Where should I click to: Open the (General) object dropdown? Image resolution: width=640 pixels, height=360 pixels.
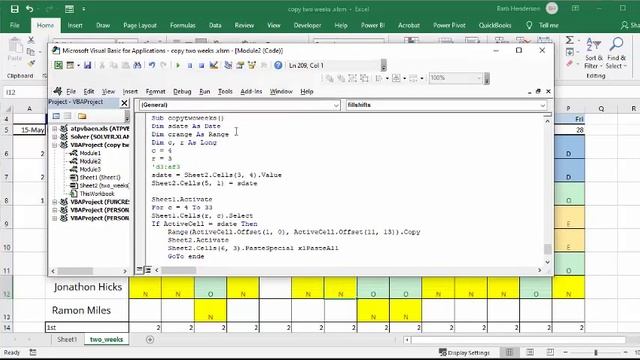[336, 105]
